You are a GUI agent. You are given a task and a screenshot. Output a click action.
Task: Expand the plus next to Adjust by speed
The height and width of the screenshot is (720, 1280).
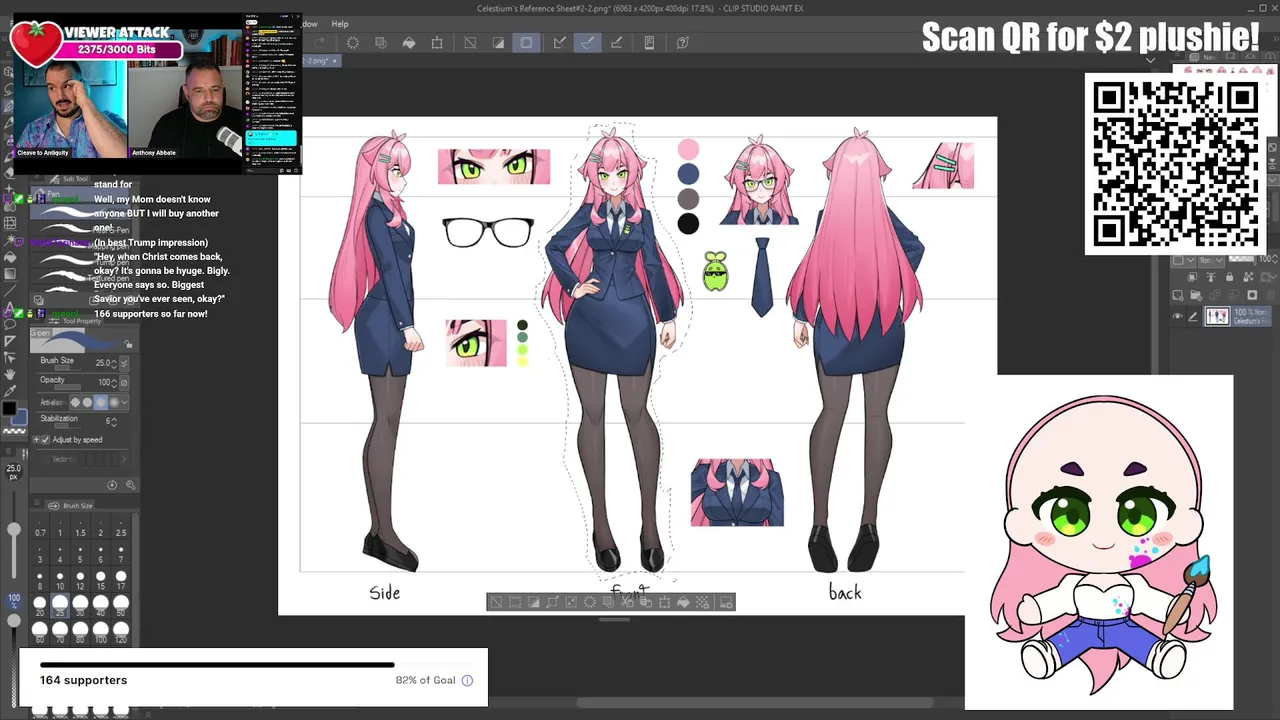click(36, 440)
